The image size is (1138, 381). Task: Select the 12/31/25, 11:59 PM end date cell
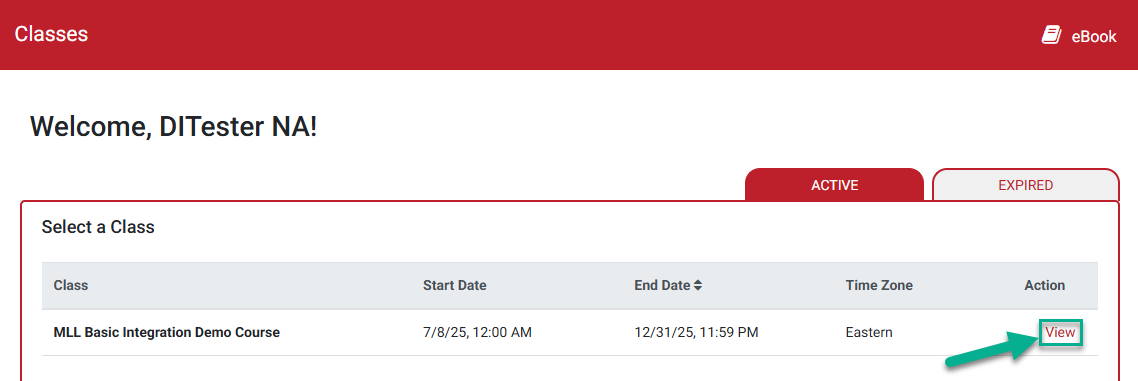coord(697,332)
